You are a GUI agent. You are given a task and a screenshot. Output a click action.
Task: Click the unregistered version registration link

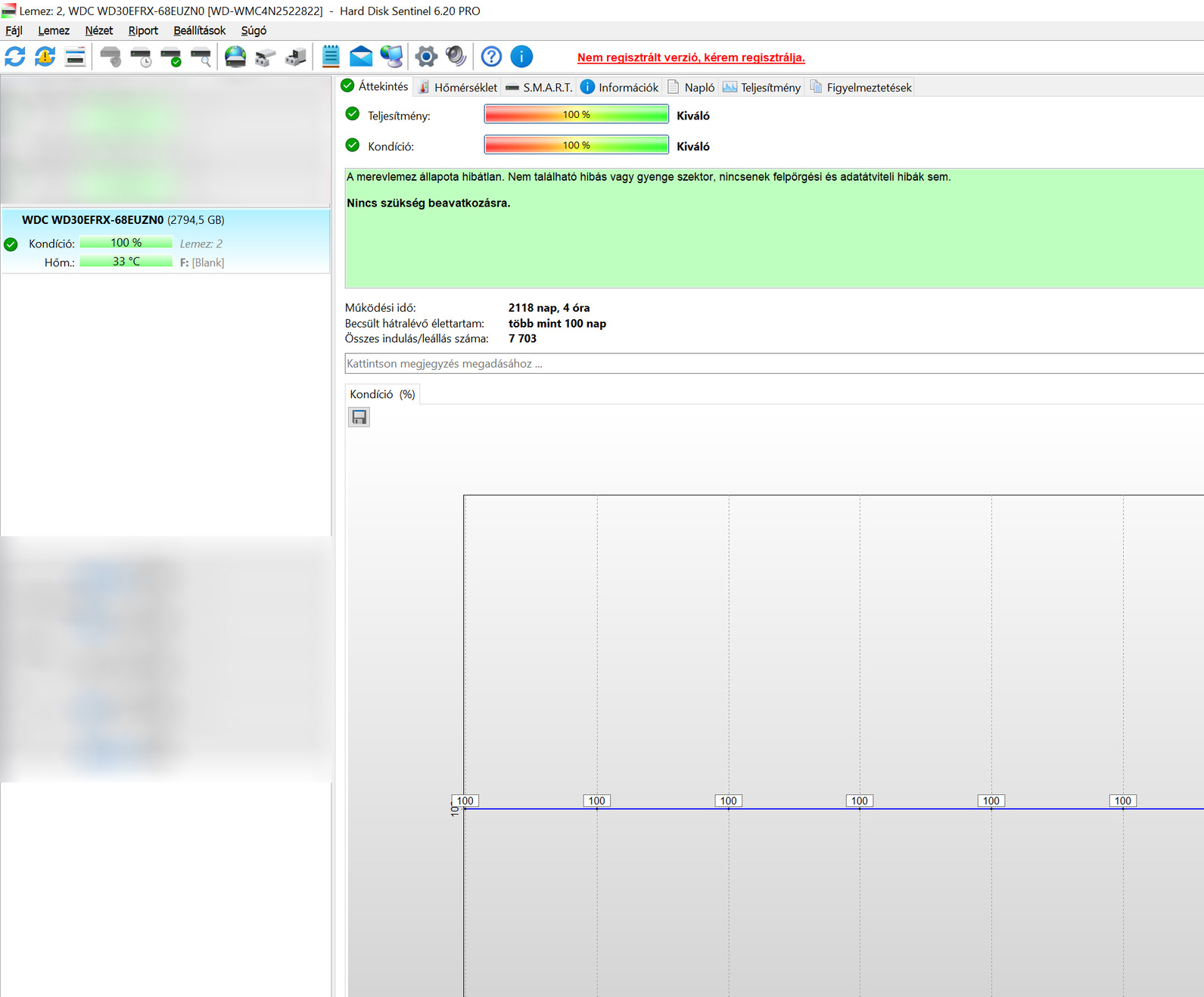point(691,57)
